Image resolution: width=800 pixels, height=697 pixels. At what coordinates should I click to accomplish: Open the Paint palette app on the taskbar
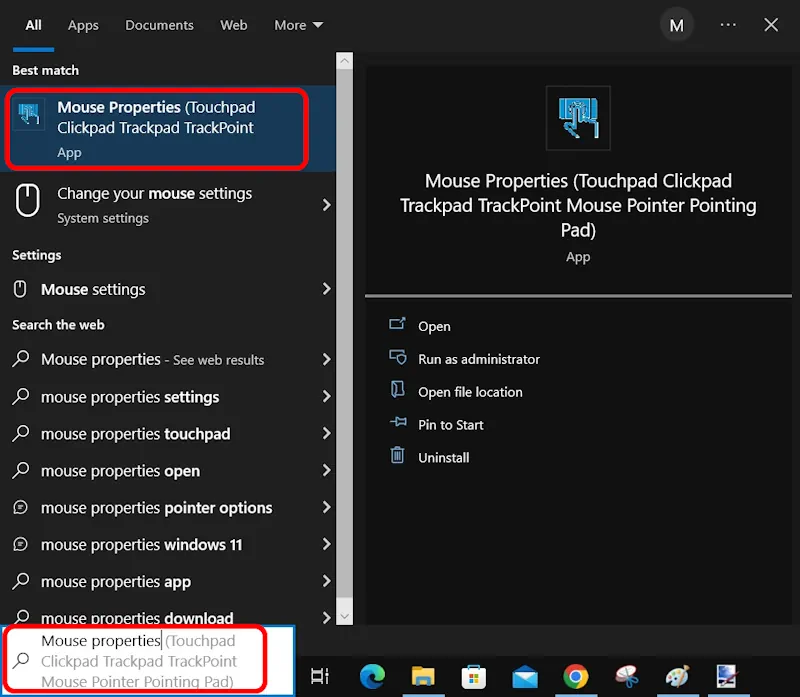(x=678, y=677)
